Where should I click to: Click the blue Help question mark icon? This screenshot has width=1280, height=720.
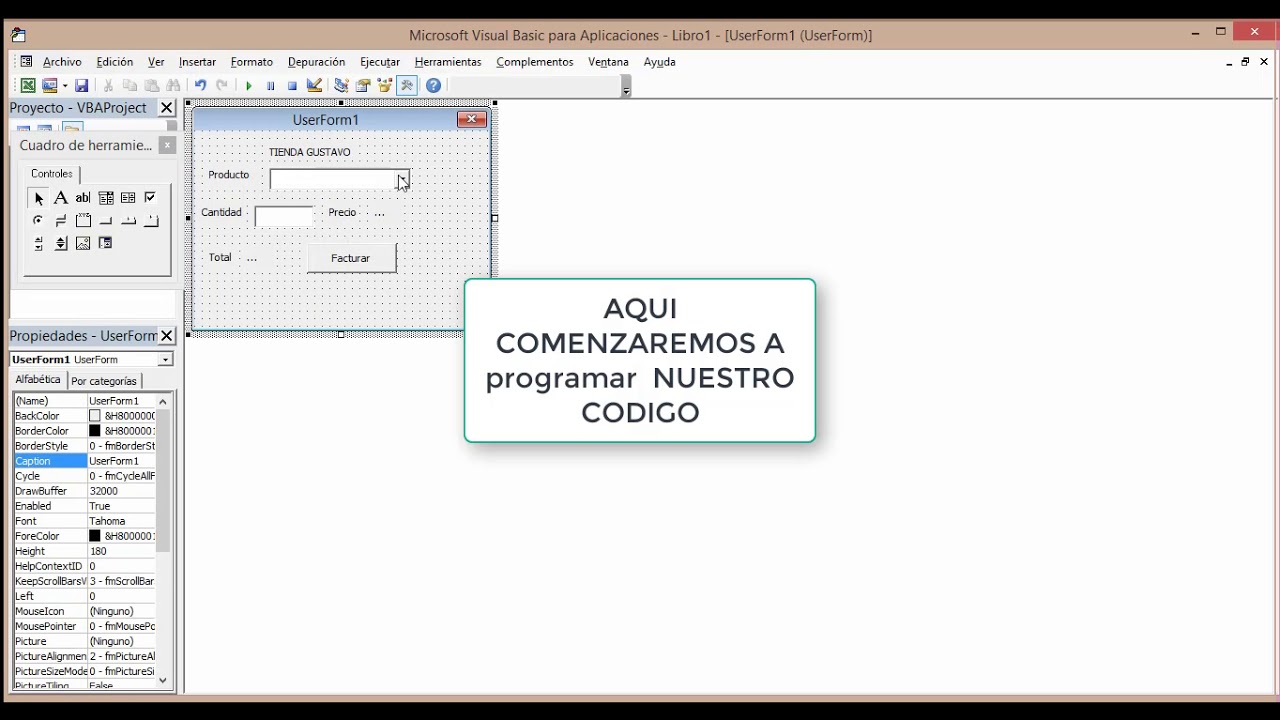[433, 86]
